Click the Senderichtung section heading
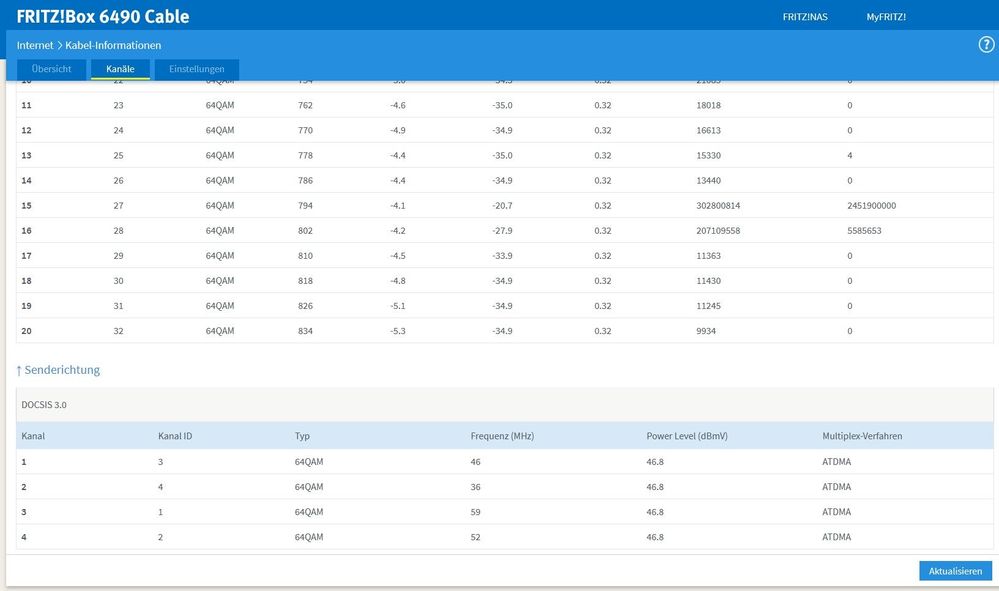Viewport: 999px width, 591px height. tap(62, 370)
